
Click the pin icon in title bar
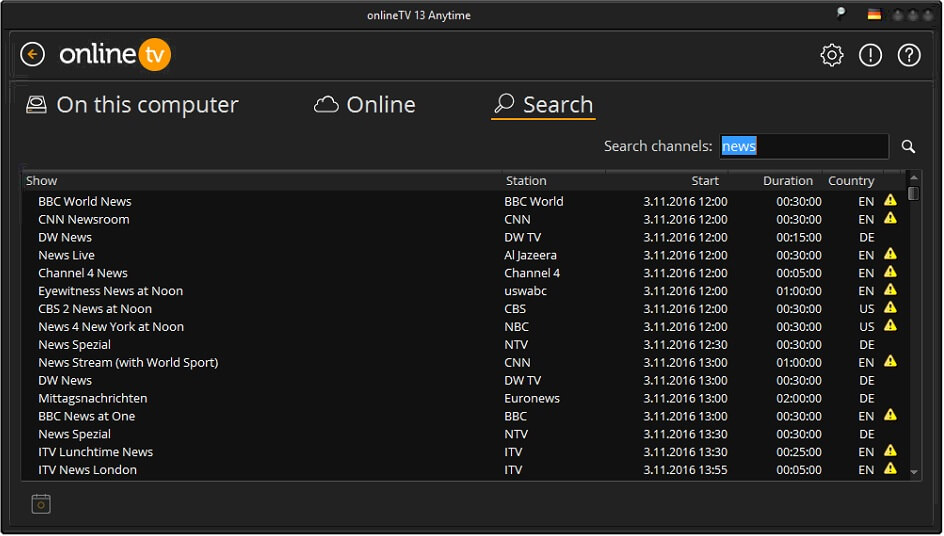click(x=840, y=14)
